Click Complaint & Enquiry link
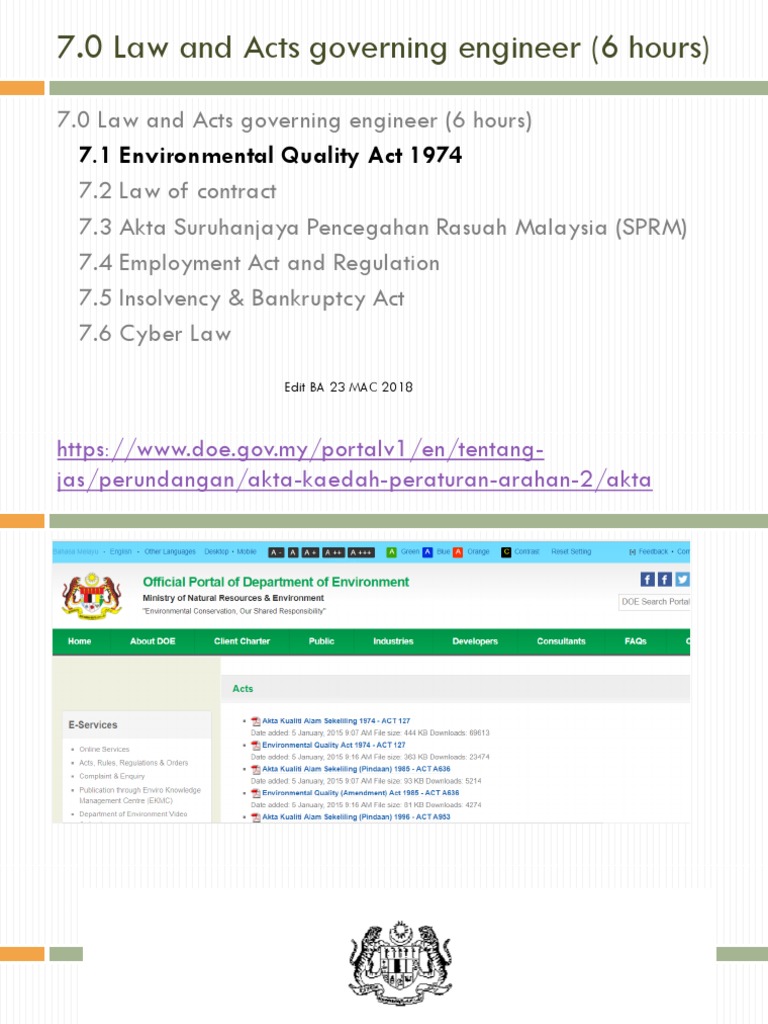This screenshot has height=1024, width=768. tap(112, 776)
